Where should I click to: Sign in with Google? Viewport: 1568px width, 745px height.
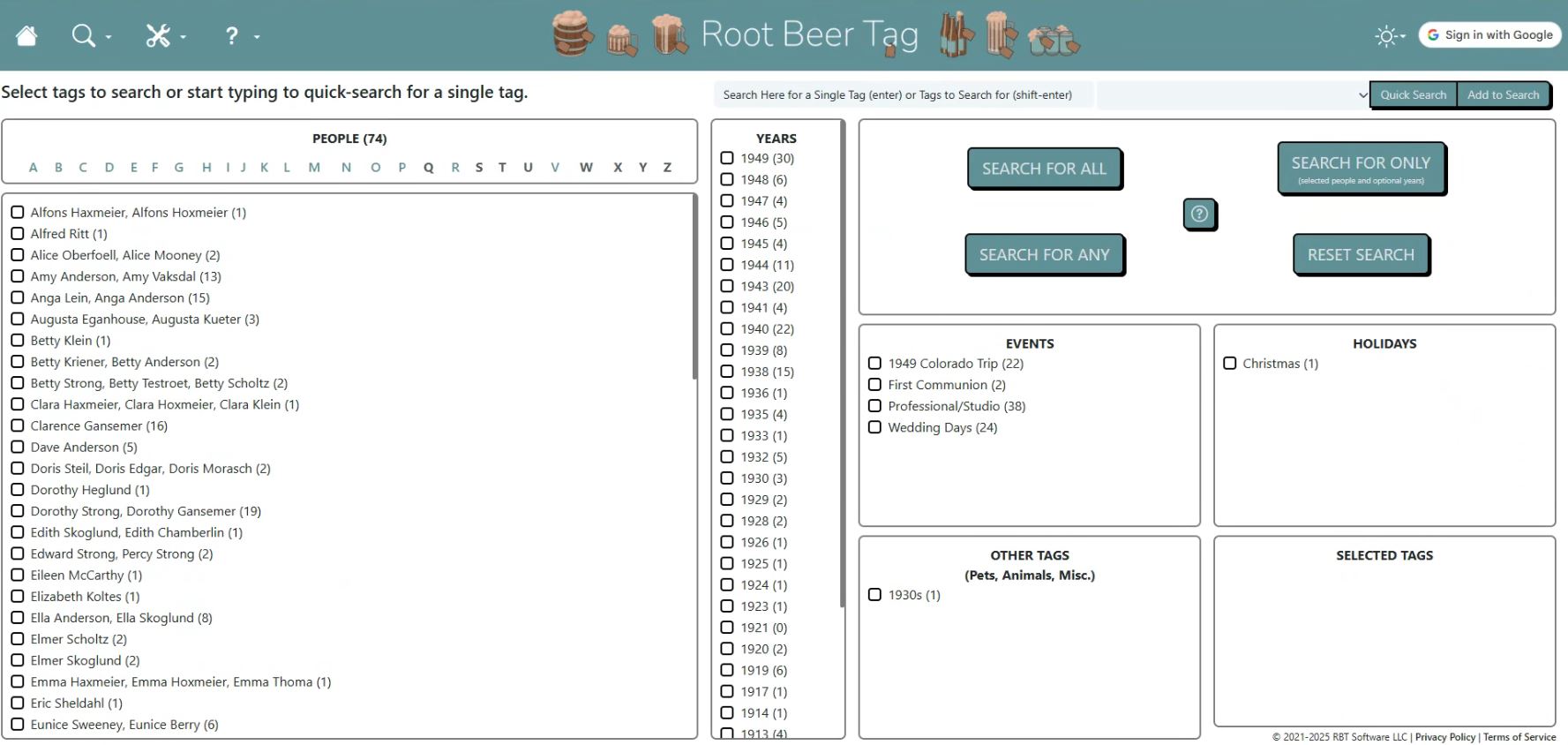click(1489, 34)
